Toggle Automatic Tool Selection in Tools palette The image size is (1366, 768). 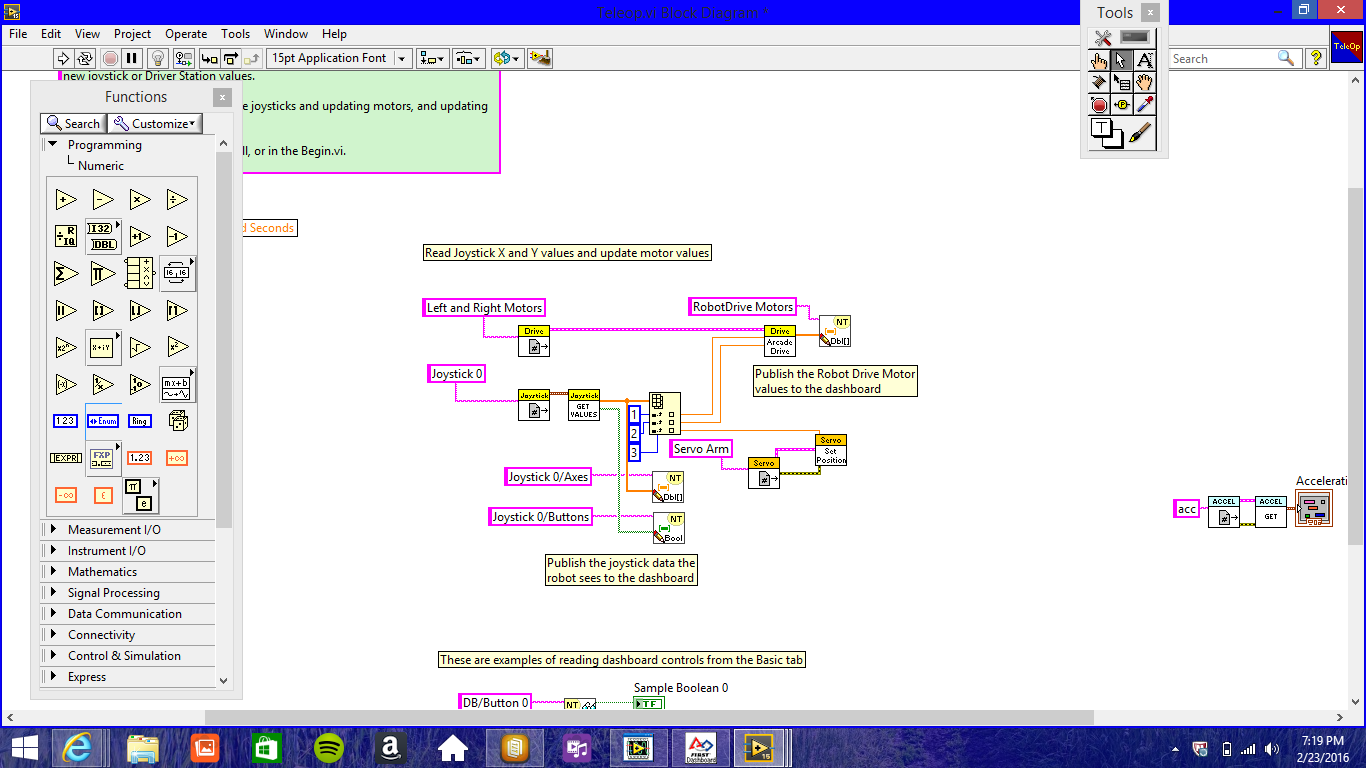[x=1124, y=38]
